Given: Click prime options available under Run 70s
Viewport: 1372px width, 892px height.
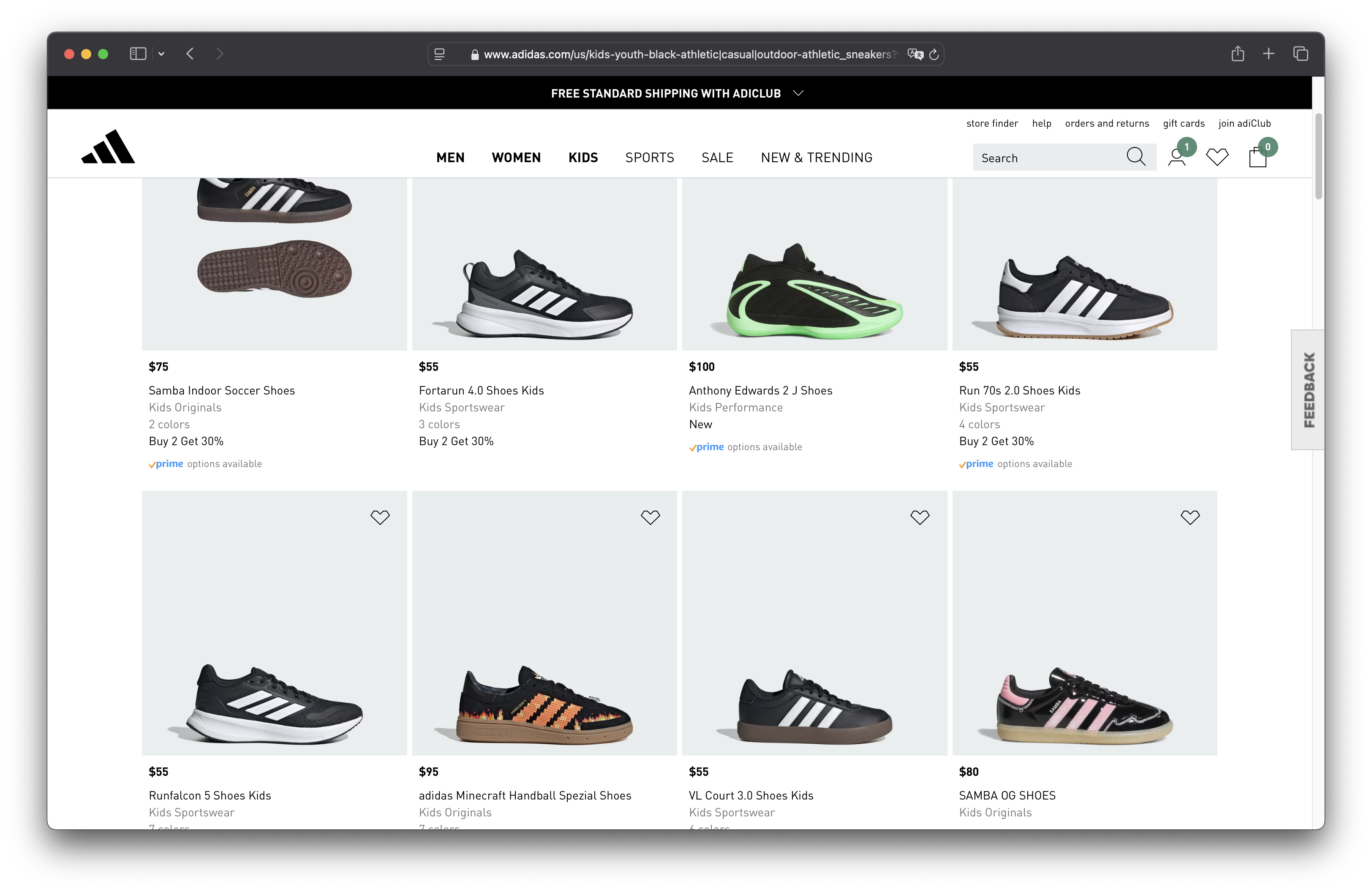Looking at the screenshot, I should point(1015,464).
